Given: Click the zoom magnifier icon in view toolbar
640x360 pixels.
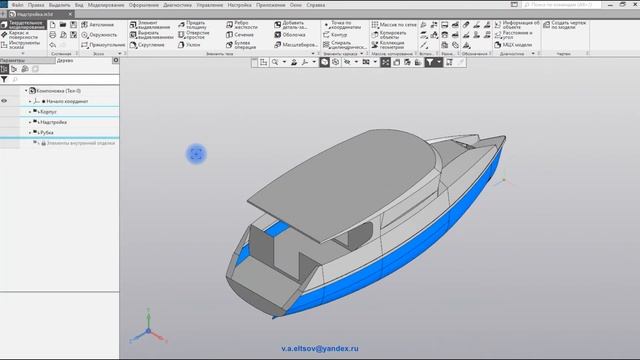Looking at the screenshot, I should pos(275,62).
